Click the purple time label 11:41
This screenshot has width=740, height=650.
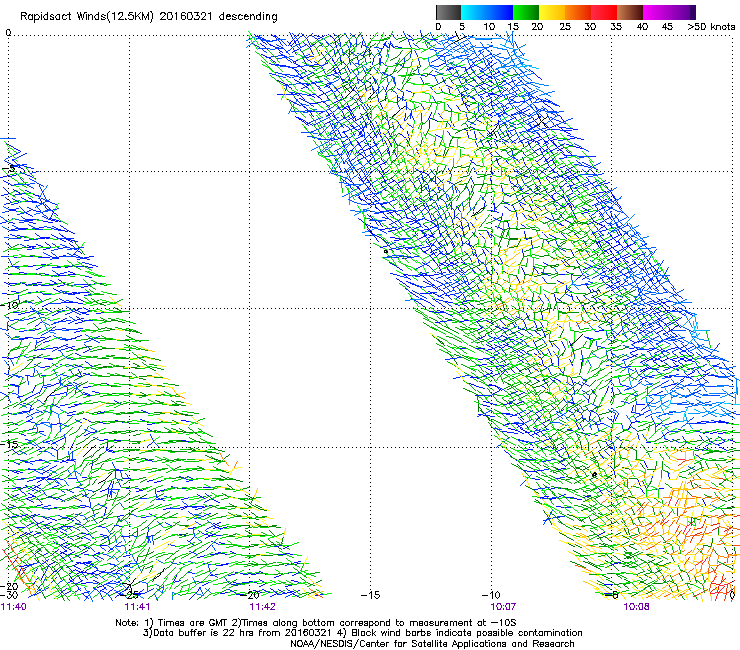137,607
